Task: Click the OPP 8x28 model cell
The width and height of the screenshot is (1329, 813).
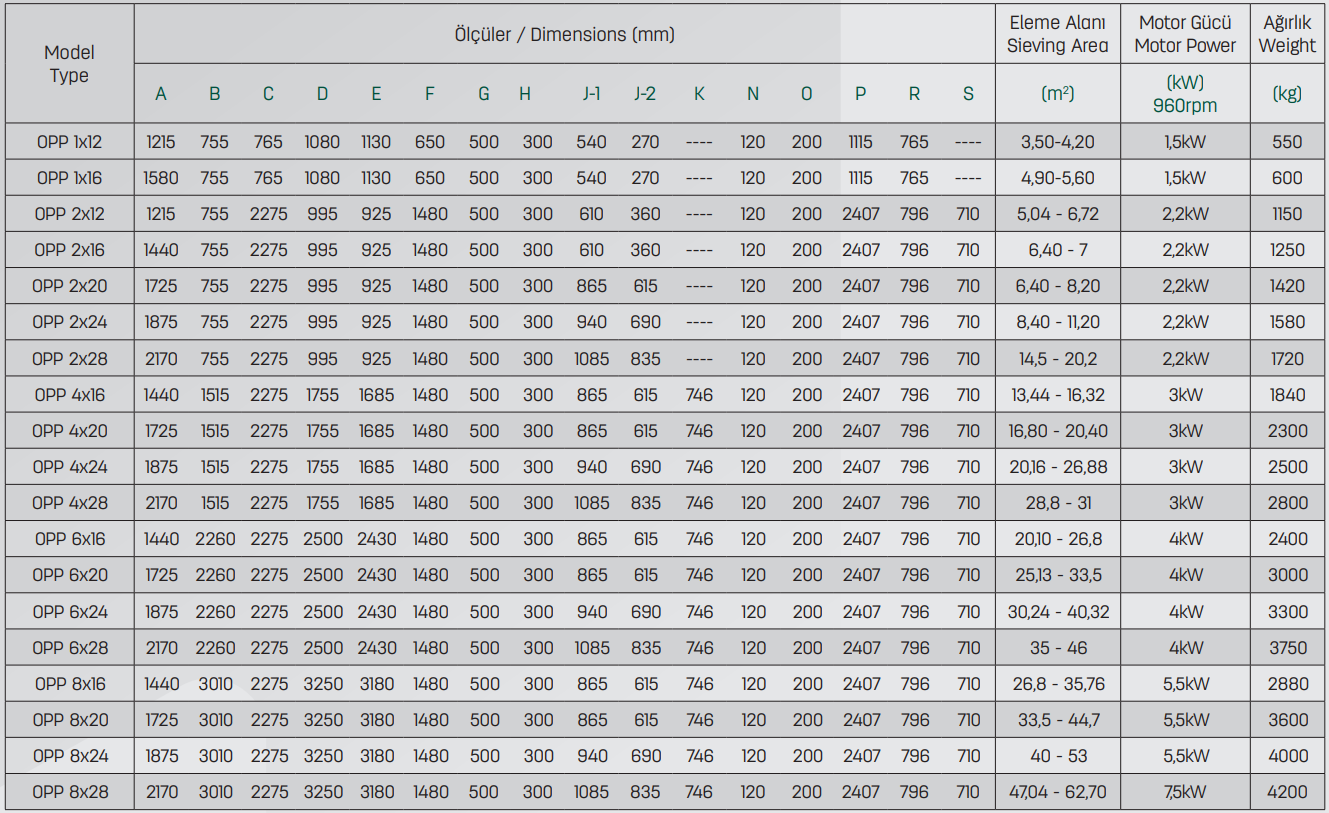Action: [69, 792]
